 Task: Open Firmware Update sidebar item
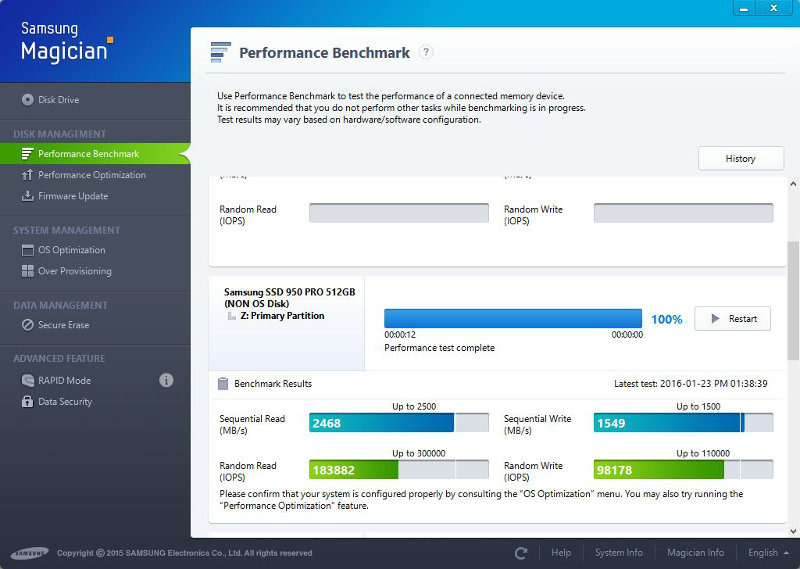(x=73, y=196)
